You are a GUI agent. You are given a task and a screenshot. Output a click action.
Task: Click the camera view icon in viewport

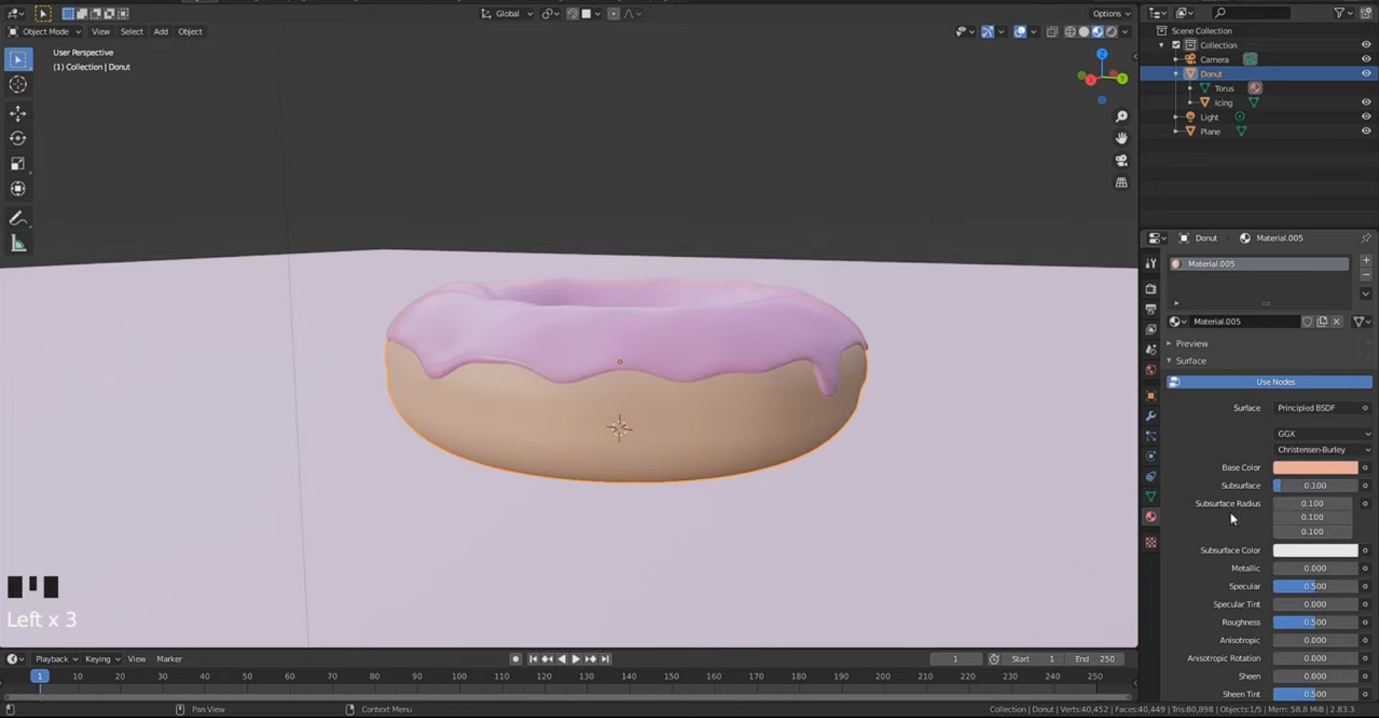1121,160
